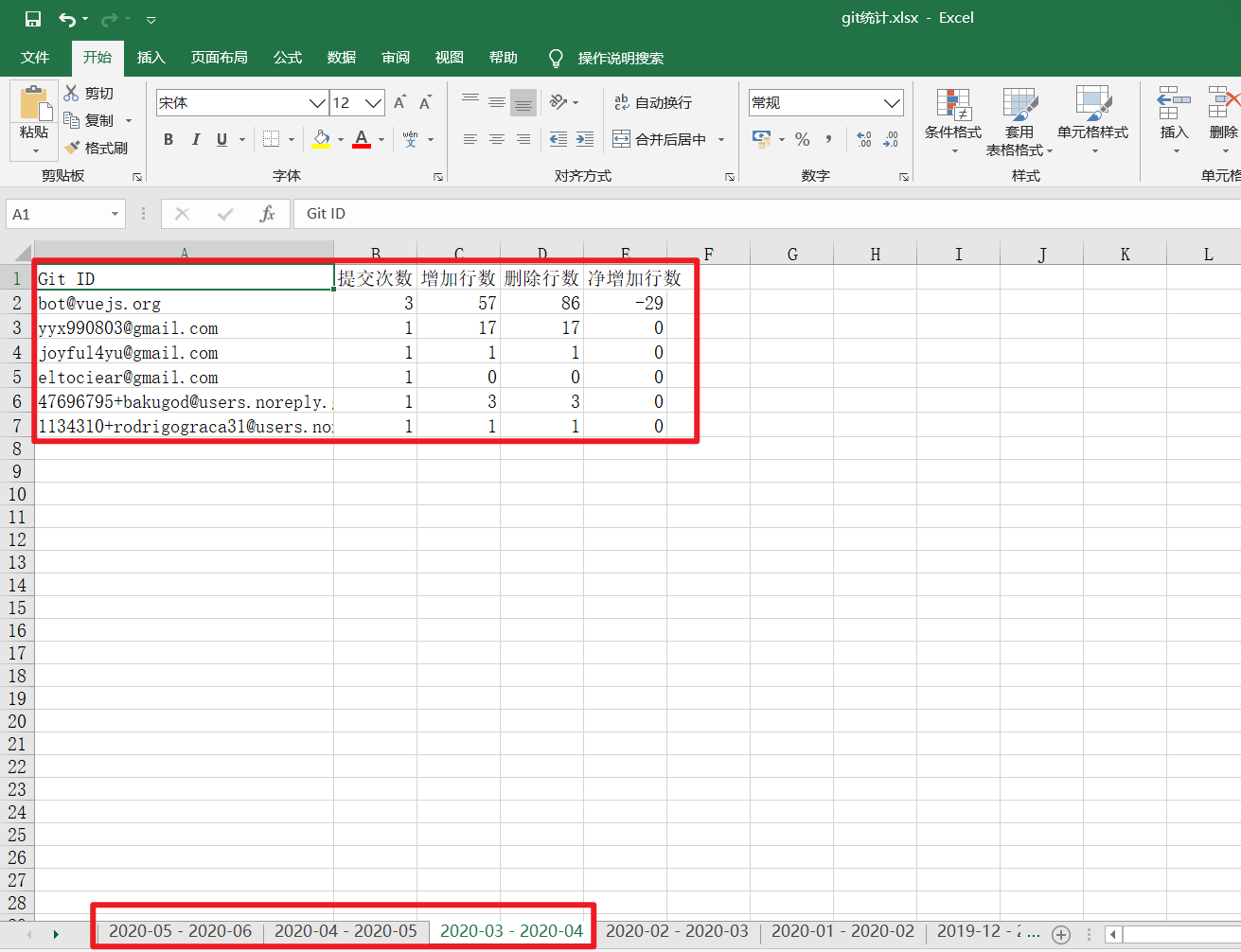Click the Paste clipboard icon

(34, 102)
